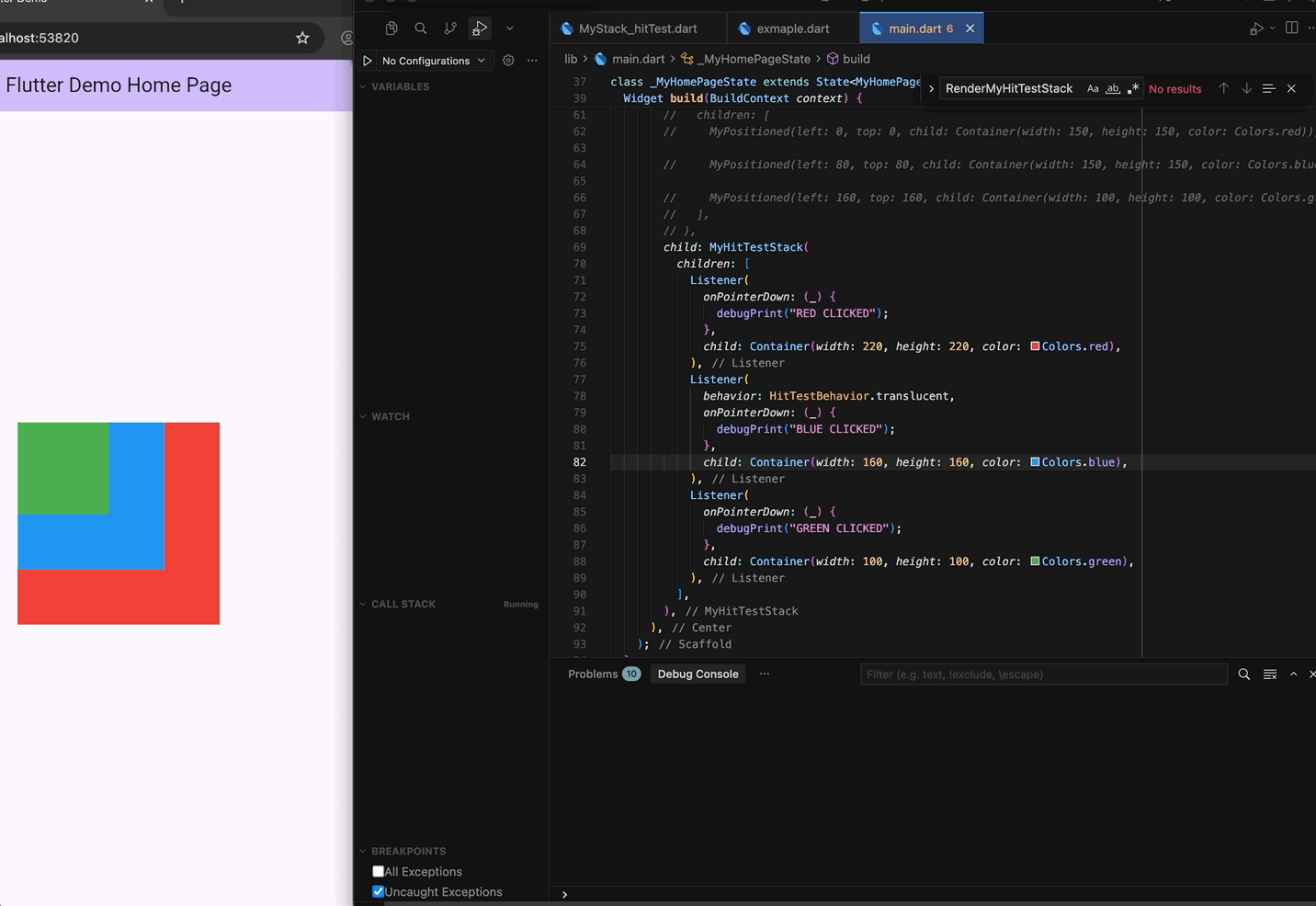Click the Flutter Demo Home Page title
Screen dimensions: 1316x906
tap(119, 85)
